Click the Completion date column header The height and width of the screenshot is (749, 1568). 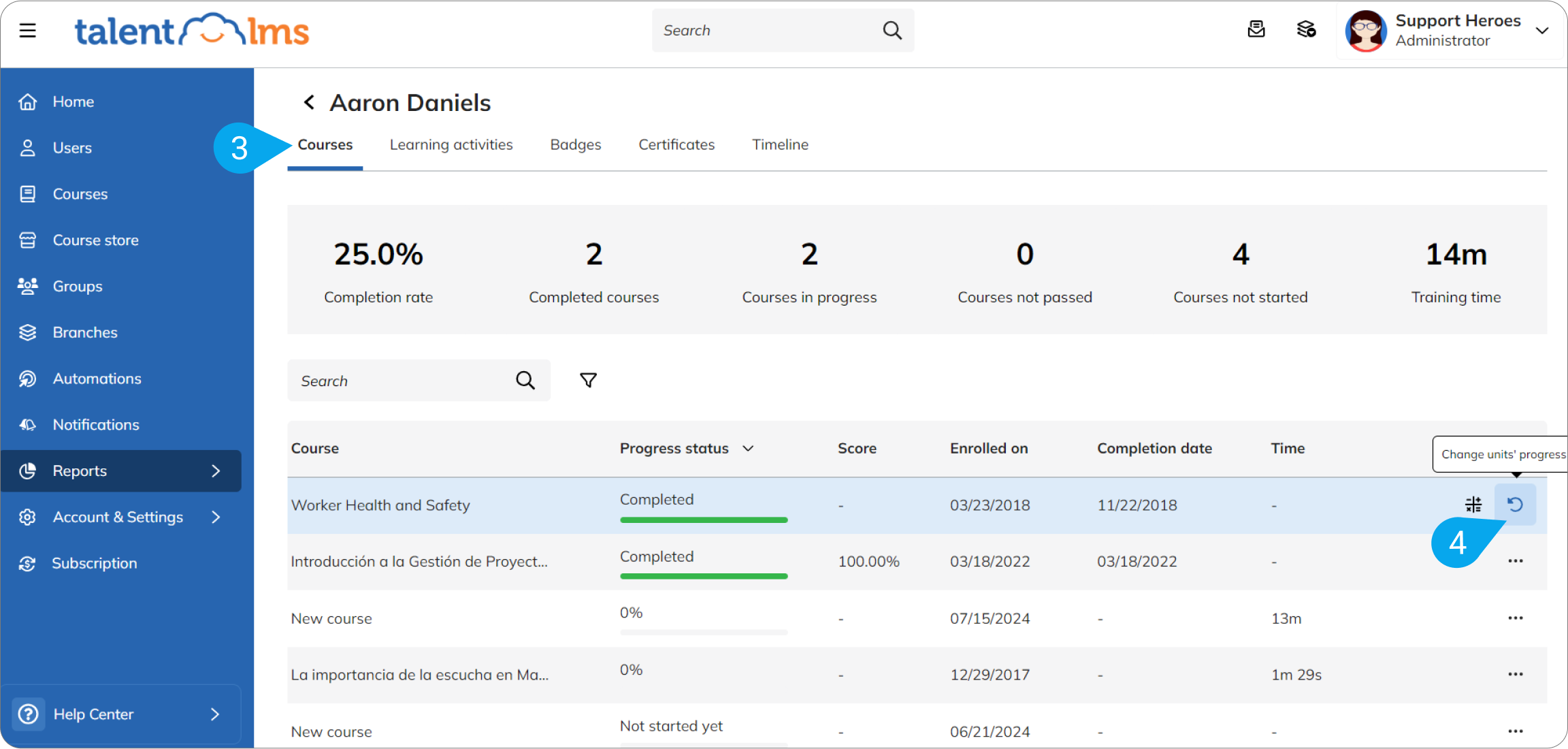tap(1154, 449)
